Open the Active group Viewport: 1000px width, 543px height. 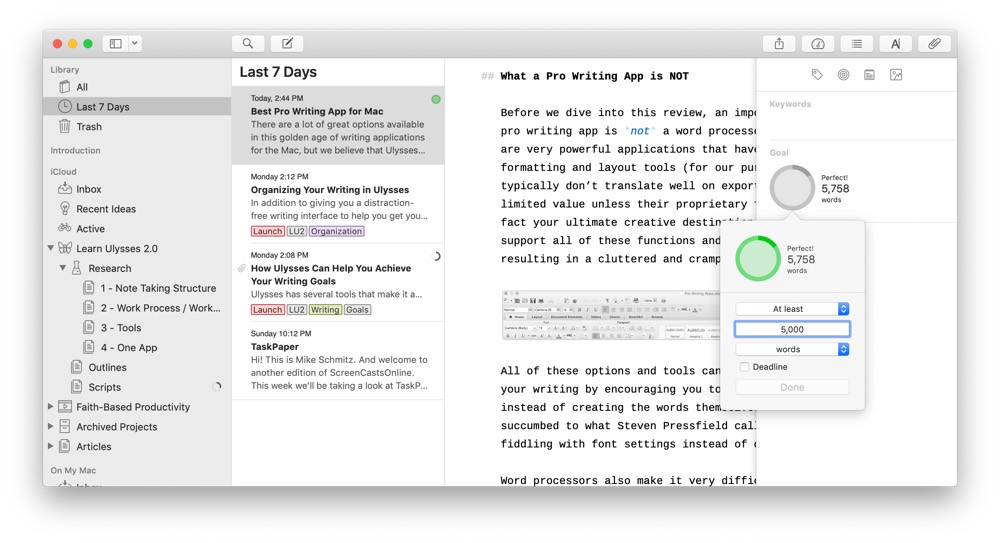point(136,228)
